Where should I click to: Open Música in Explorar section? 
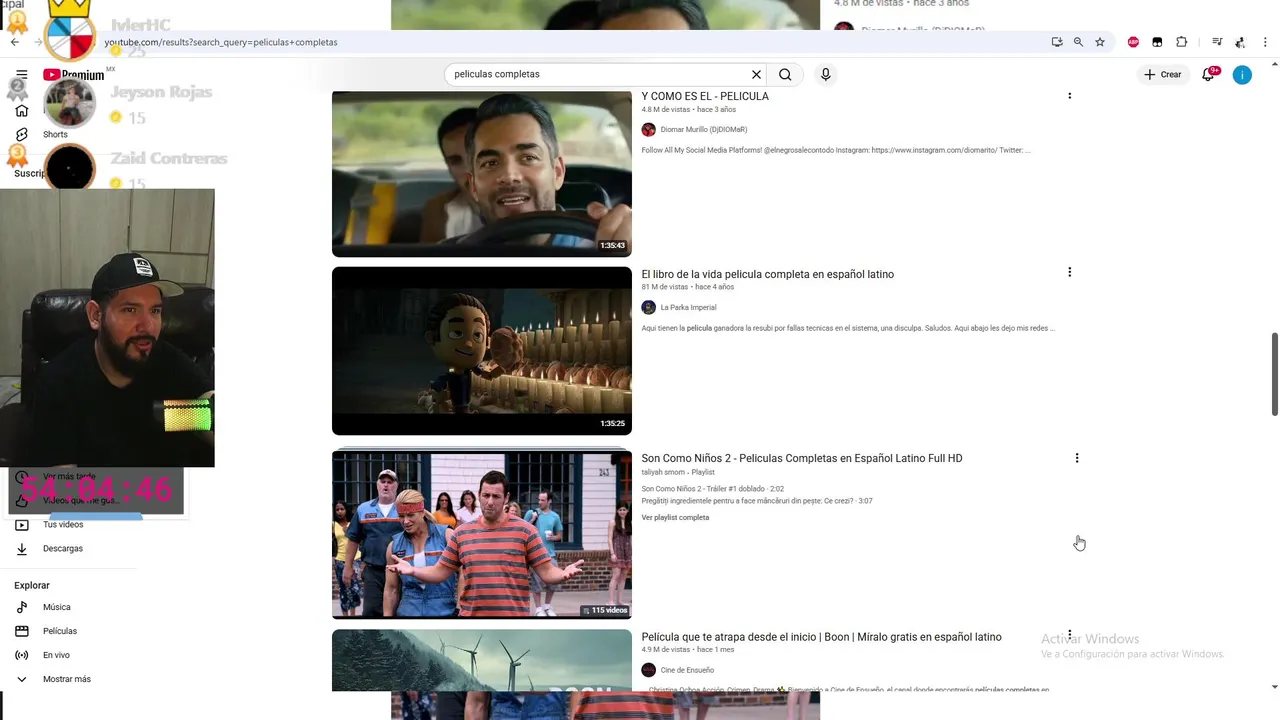(x=56, y=607)
